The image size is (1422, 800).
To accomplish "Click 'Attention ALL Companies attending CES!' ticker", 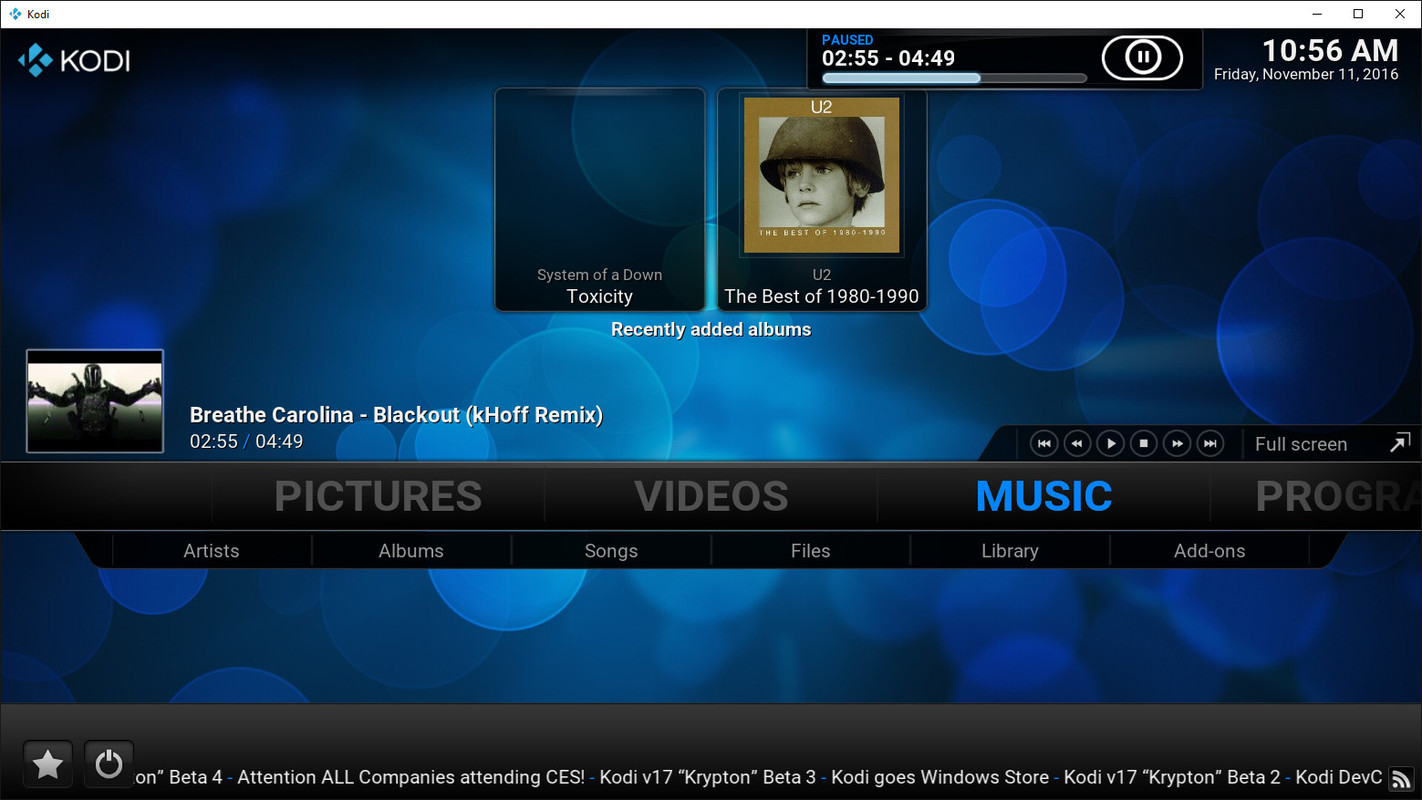I will 411,777.
